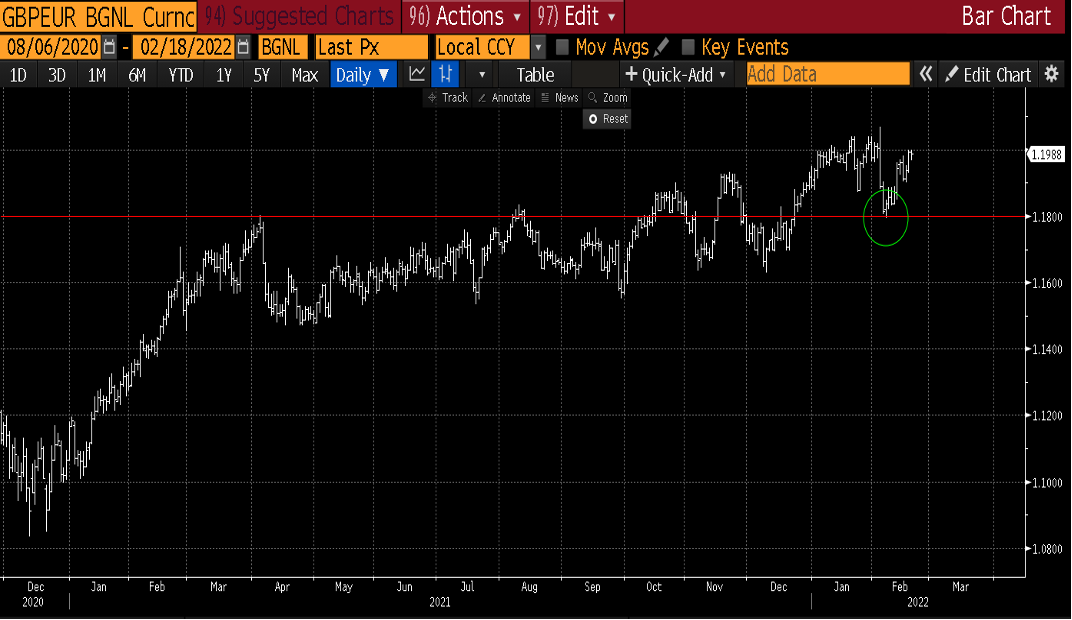This screenshot has height=620, width=1072.
Task: Collapse panel with double left chevron
Action: [926, 74]
